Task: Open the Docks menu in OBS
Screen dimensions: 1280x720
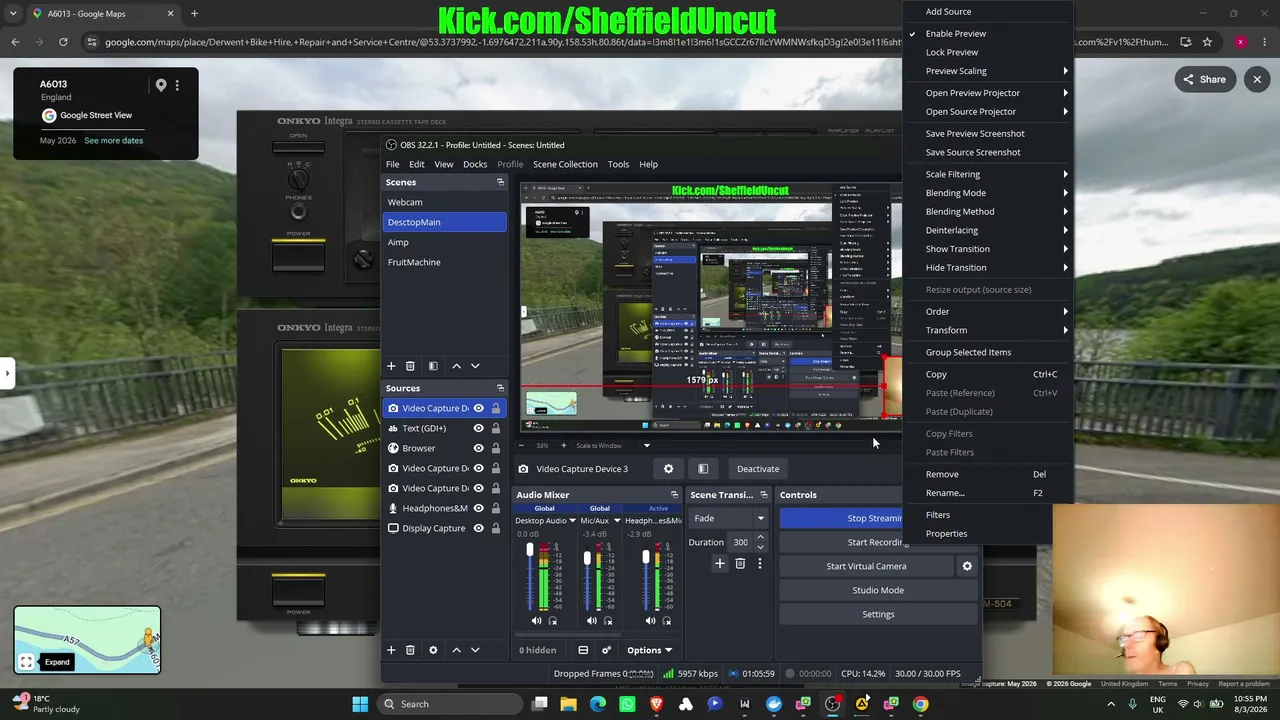Action: point(475,164)
